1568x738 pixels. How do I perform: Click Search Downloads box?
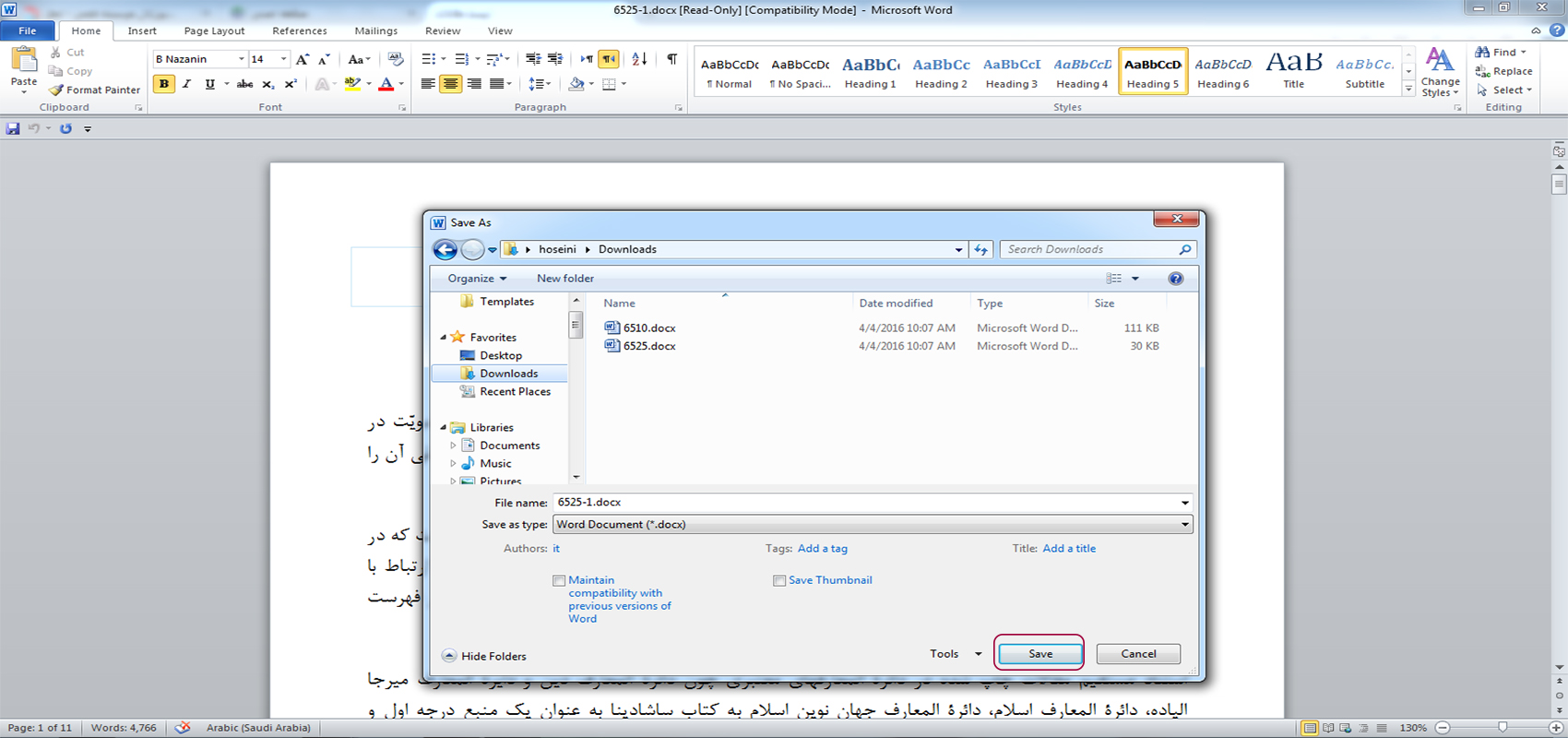click(x=1099, y=249)
